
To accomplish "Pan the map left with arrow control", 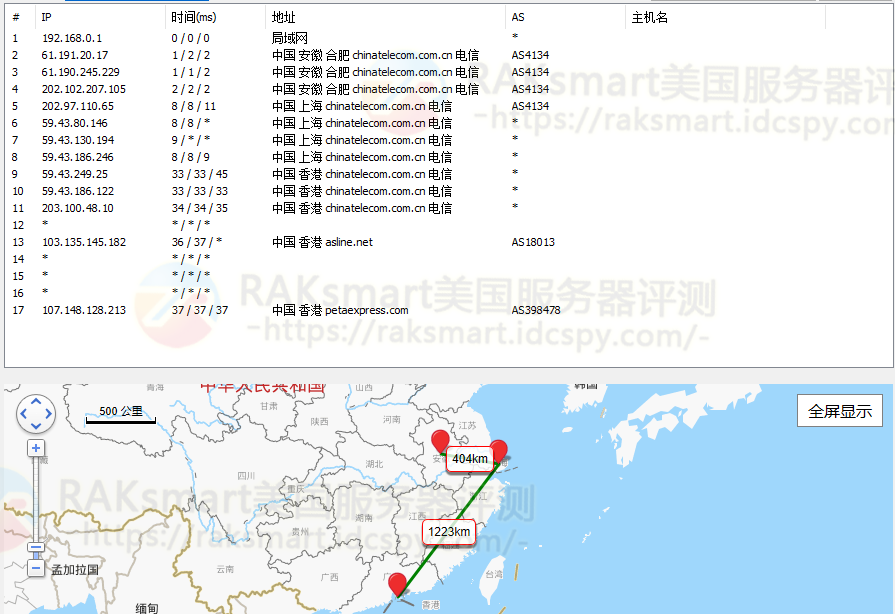I will [x=25, y=414].
